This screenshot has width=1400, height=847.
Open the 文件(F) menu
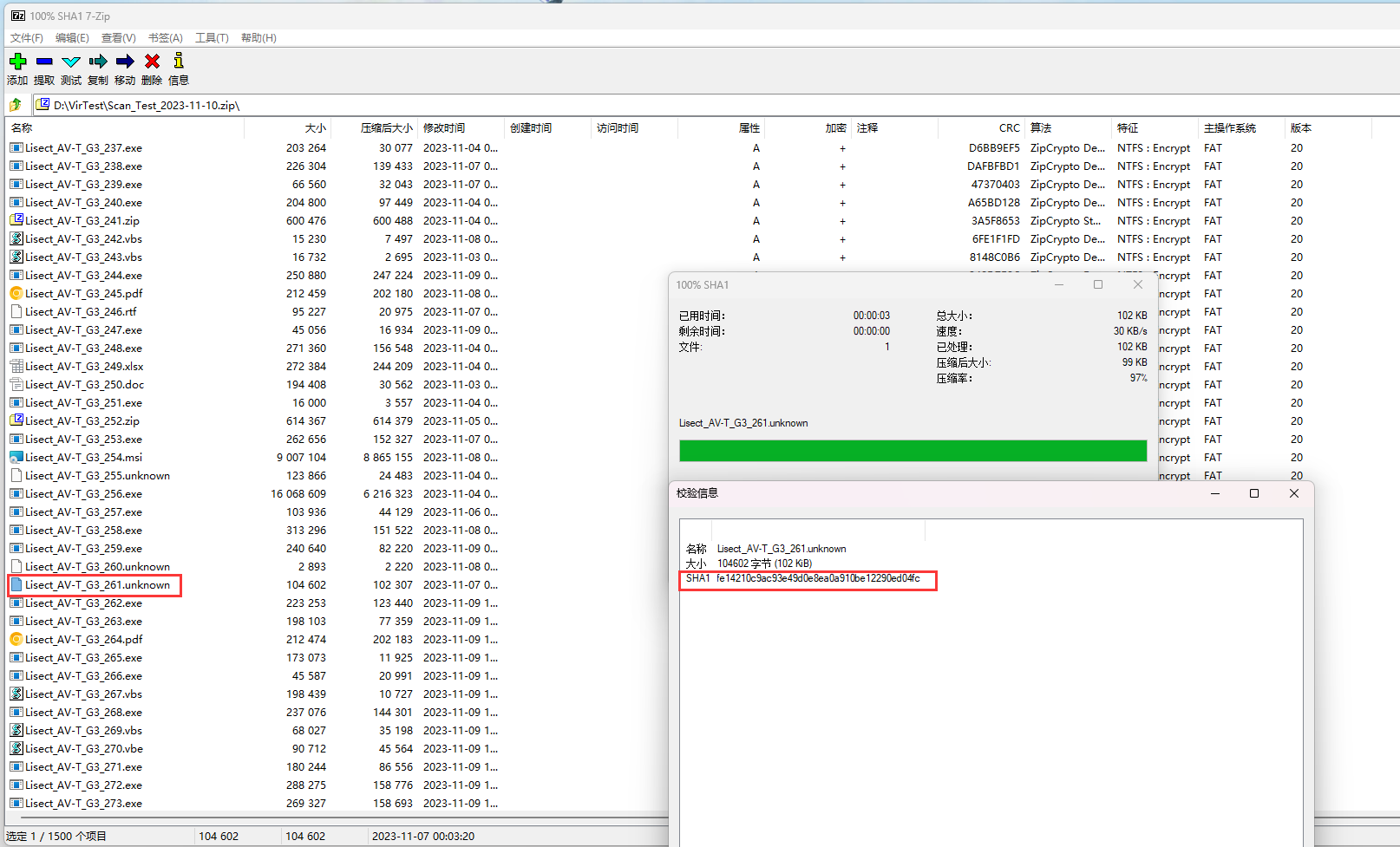click(27, 38)
